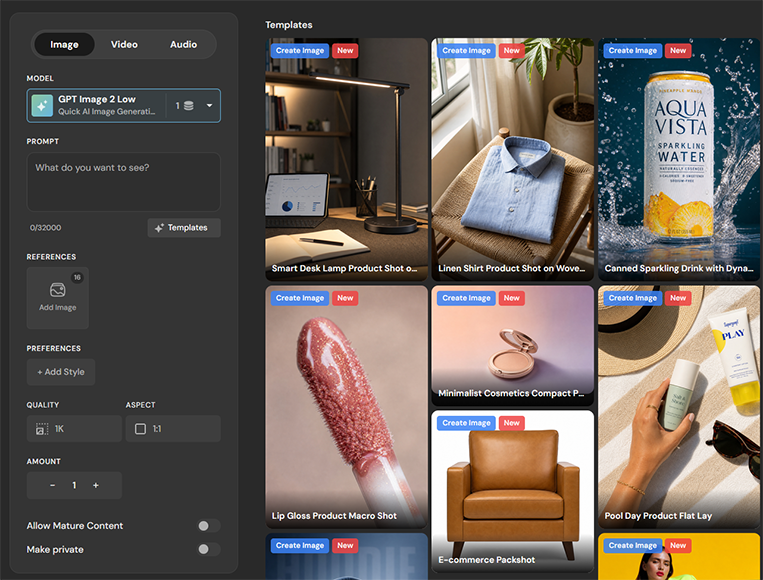This screenshot has height=580, width=763.
Task: Click E-commerce Packshot caption text
Action: click(x=487, y=560)
